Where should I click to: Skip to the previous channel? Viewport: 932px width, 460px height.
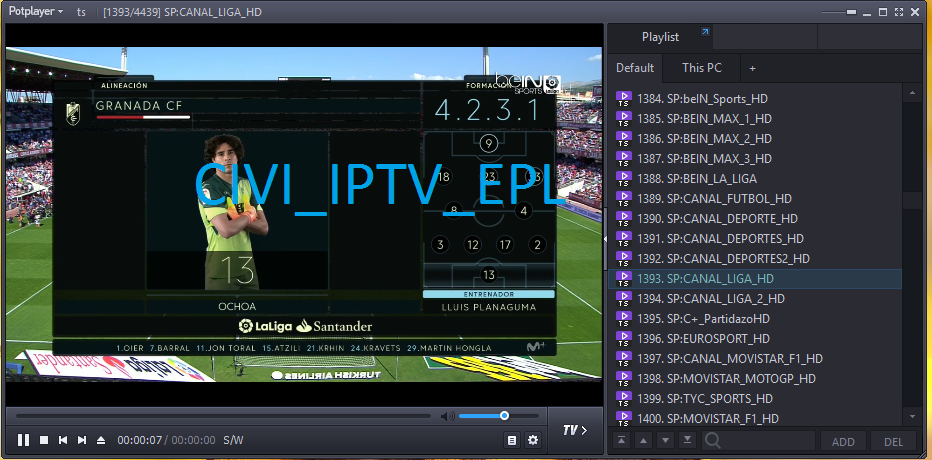coord(63,440)
